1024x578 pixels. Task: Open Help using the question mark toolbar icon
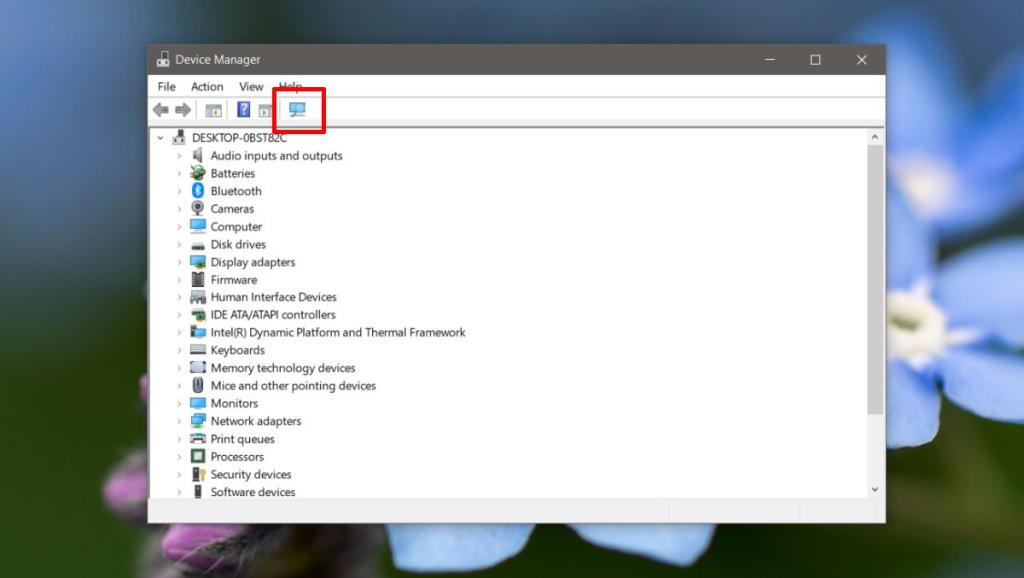click(x=243, y=110)
